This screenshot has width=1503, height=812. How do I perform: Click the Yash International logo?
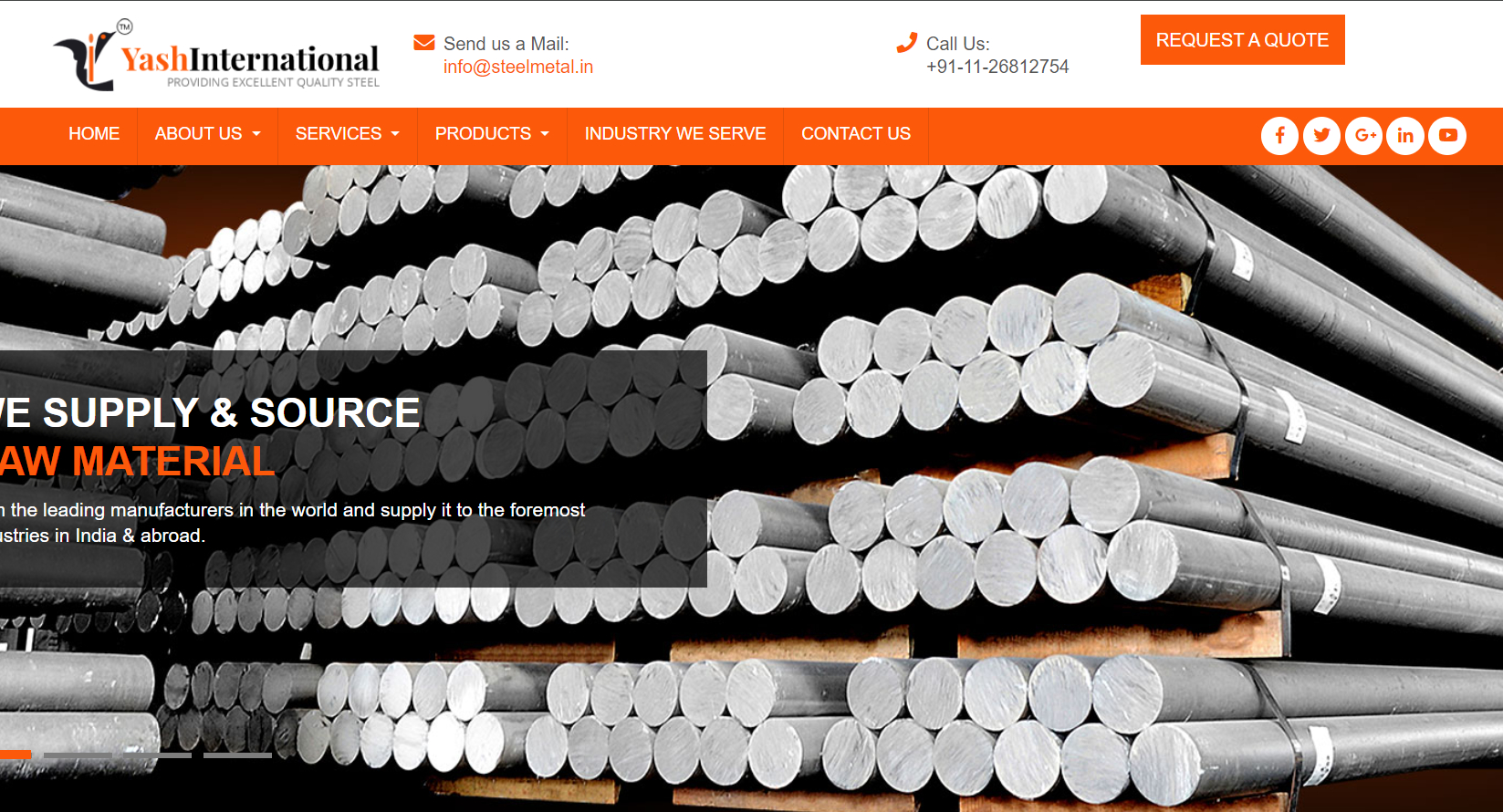click(x=216, y=57)
